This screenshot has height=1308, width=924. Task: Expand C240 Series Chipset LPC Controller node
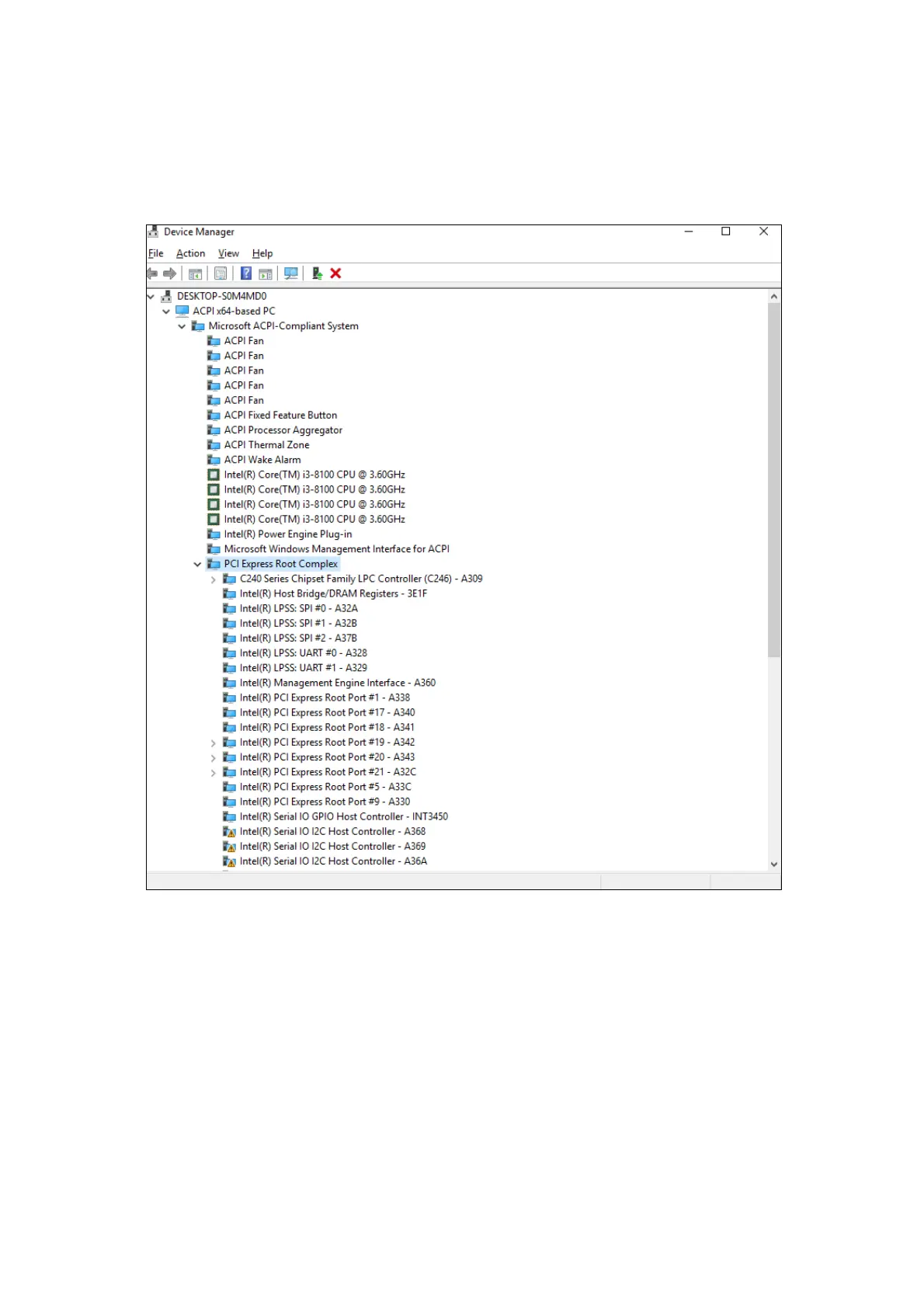[214, 579]
